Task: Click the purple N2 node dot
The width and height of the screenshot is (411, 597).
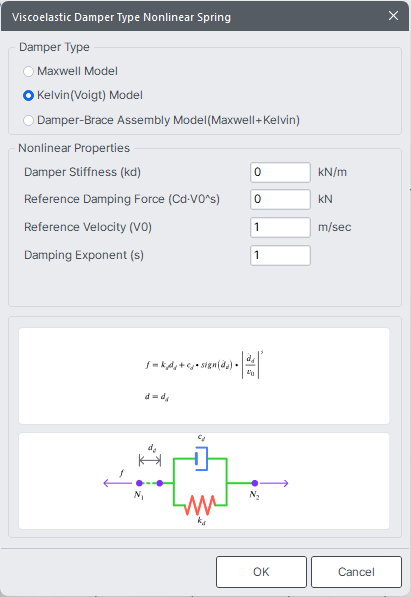Action: point(255,483)
